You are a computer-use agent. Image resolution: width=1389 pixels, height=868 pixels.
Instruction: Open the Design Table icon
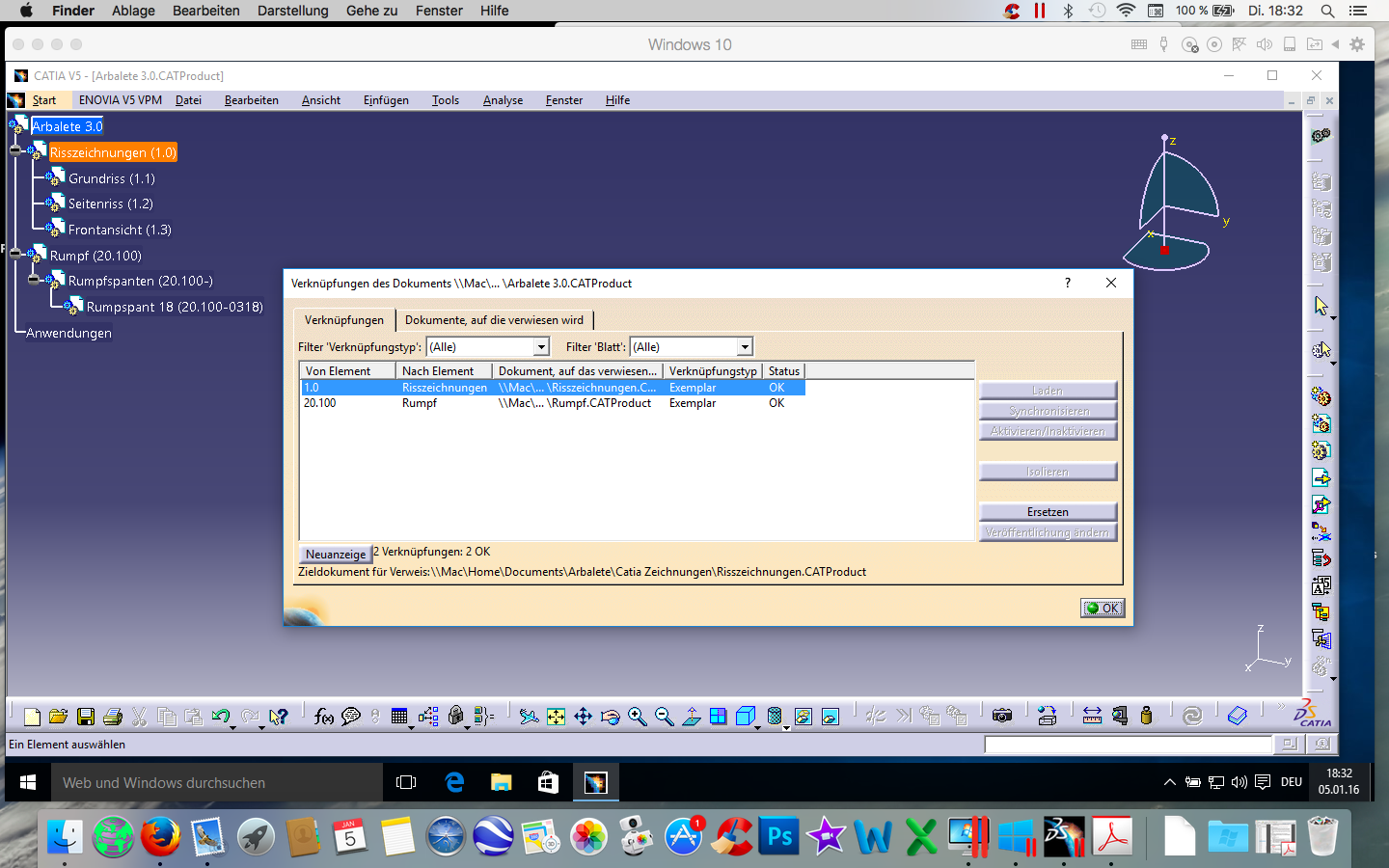tap(399, 716)
